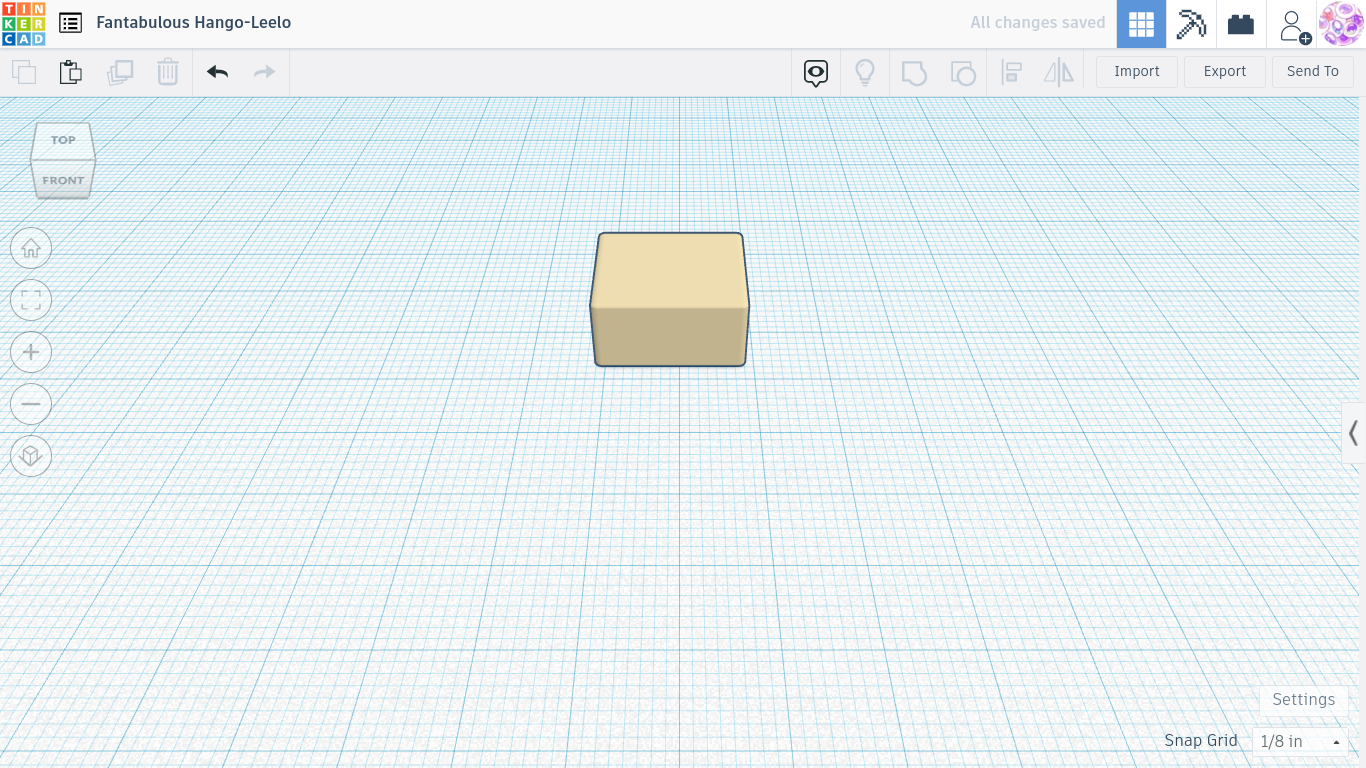Viewport: 1366px width, 768px height.
Task: Expand the collapsed shapes panel chevron
Action: coord(1354,433)
